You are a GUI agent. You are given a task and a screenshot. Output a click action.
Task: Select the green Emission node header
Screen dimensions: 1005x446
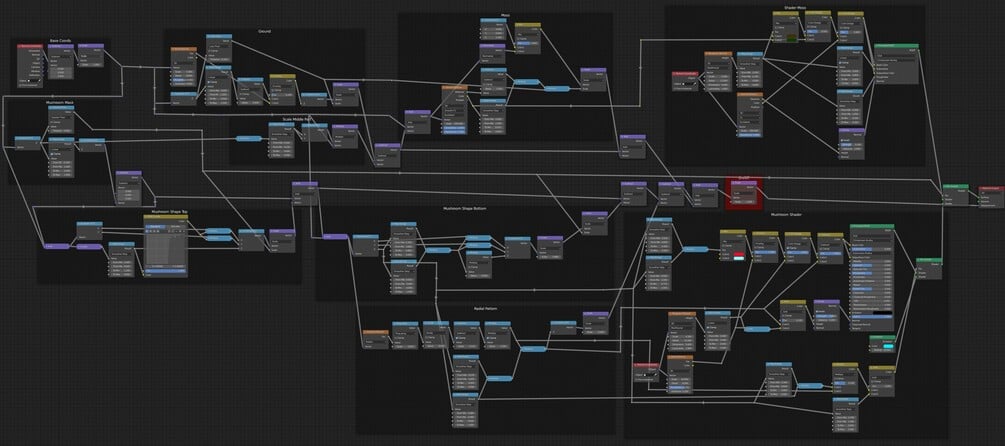[x=882, y=336]
